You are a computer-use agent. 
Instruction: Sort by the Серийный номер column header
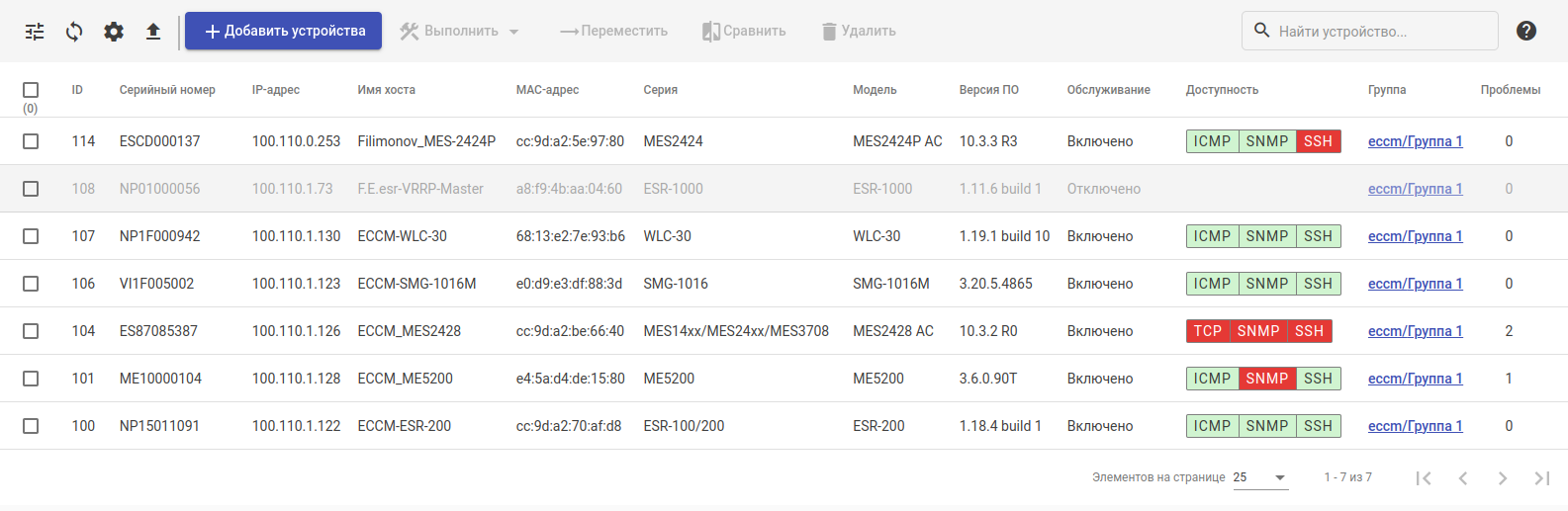point(167,90)
